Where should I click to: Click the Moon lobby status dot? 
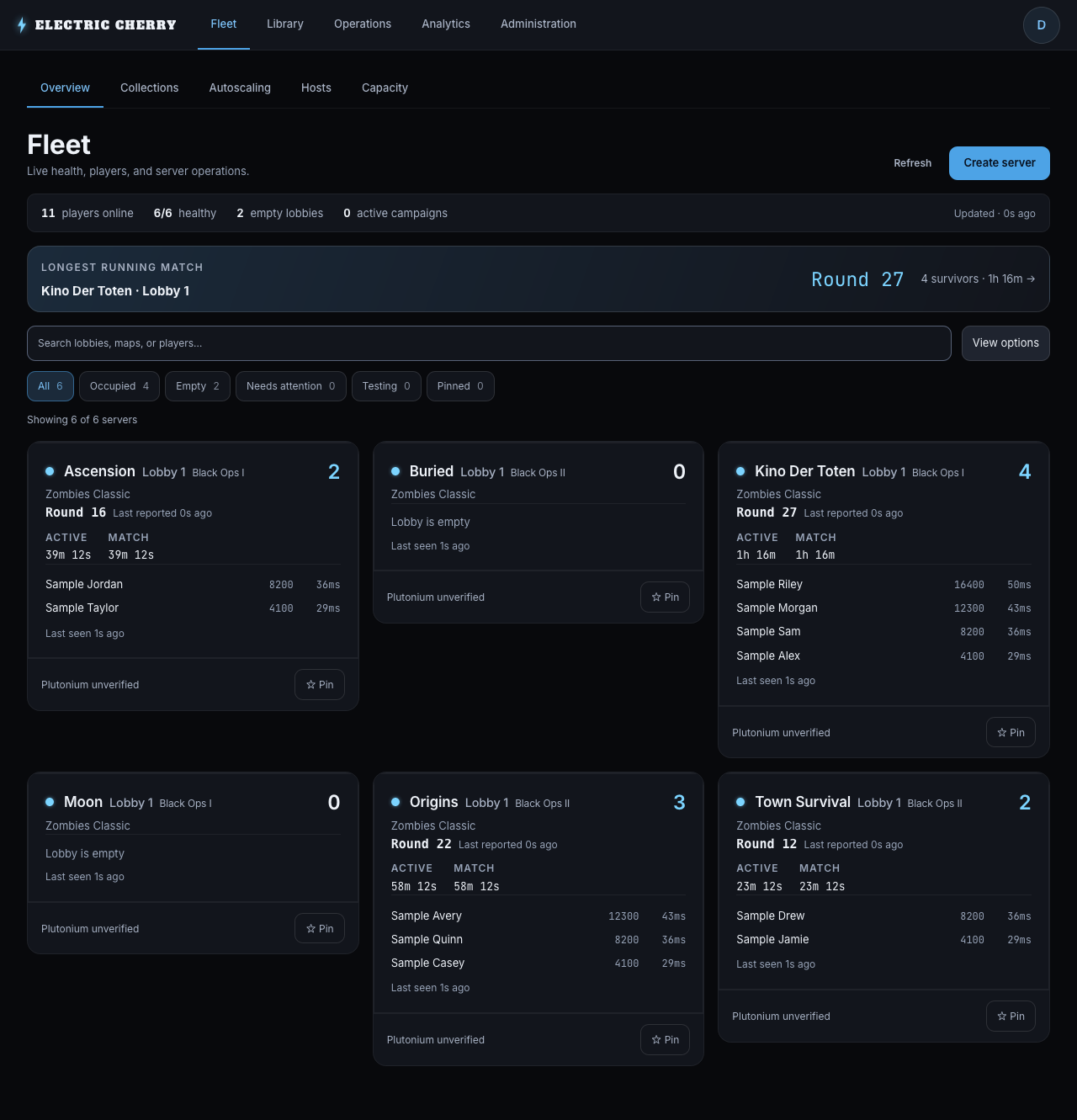(x=50, y=802)
